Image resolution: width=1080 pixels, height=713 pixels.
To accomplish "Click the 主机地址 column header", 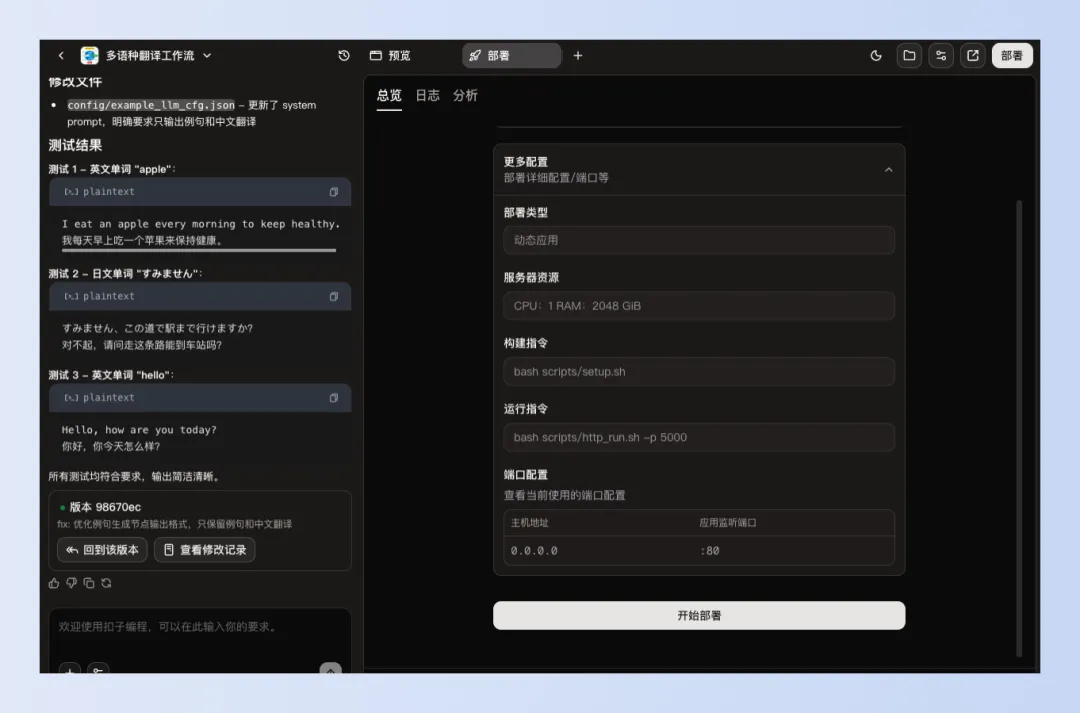I will [530, 523].
